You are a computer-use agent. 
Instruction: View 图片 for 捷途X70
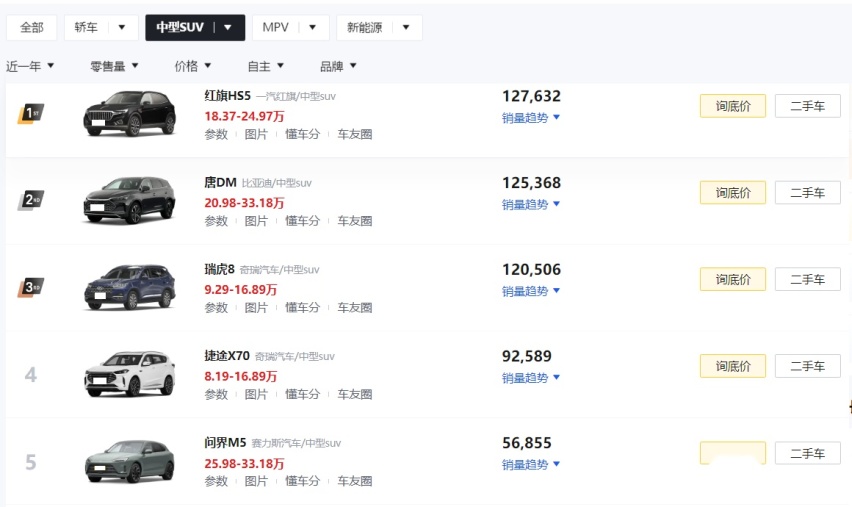(x=256, y=395)
